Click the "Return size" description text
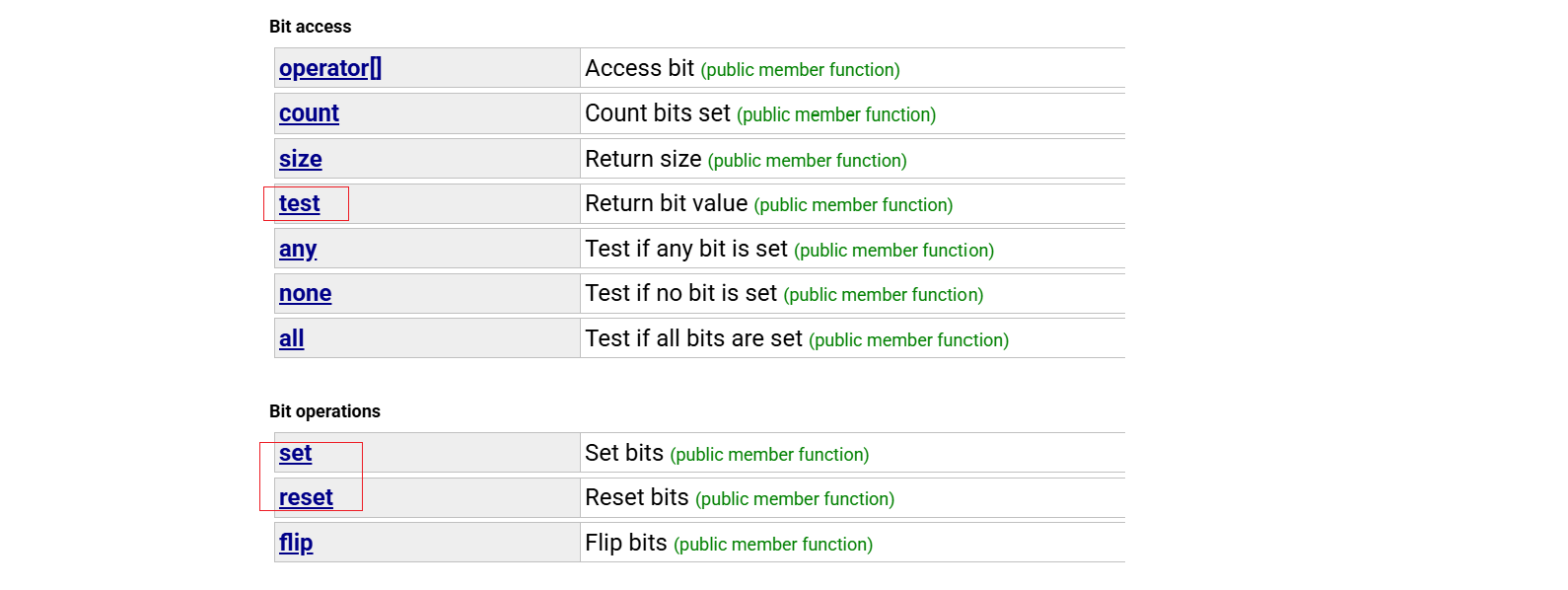This screenshot has height=590, width=1568. (x=643, y=159)
